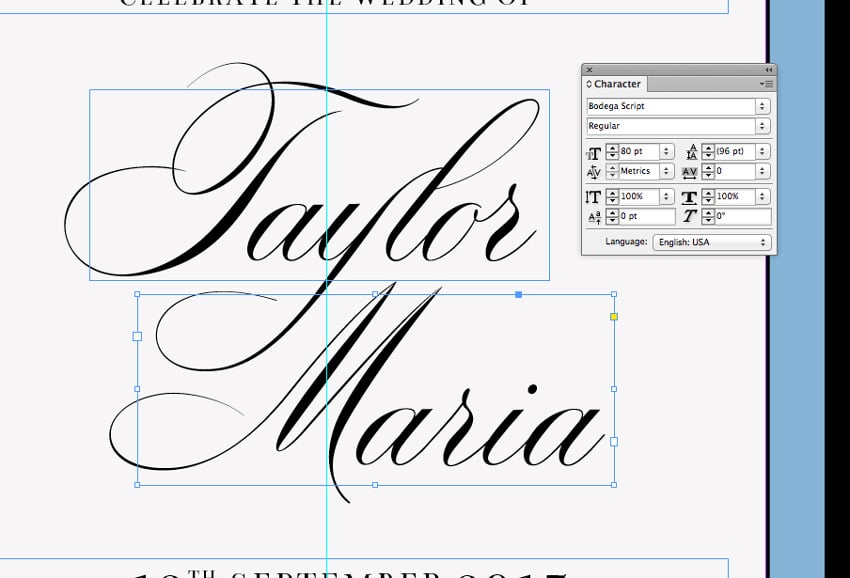Open the Regular font style dropdown
The height and width of the screenshot is (578, 850).
tap(763, 126)
